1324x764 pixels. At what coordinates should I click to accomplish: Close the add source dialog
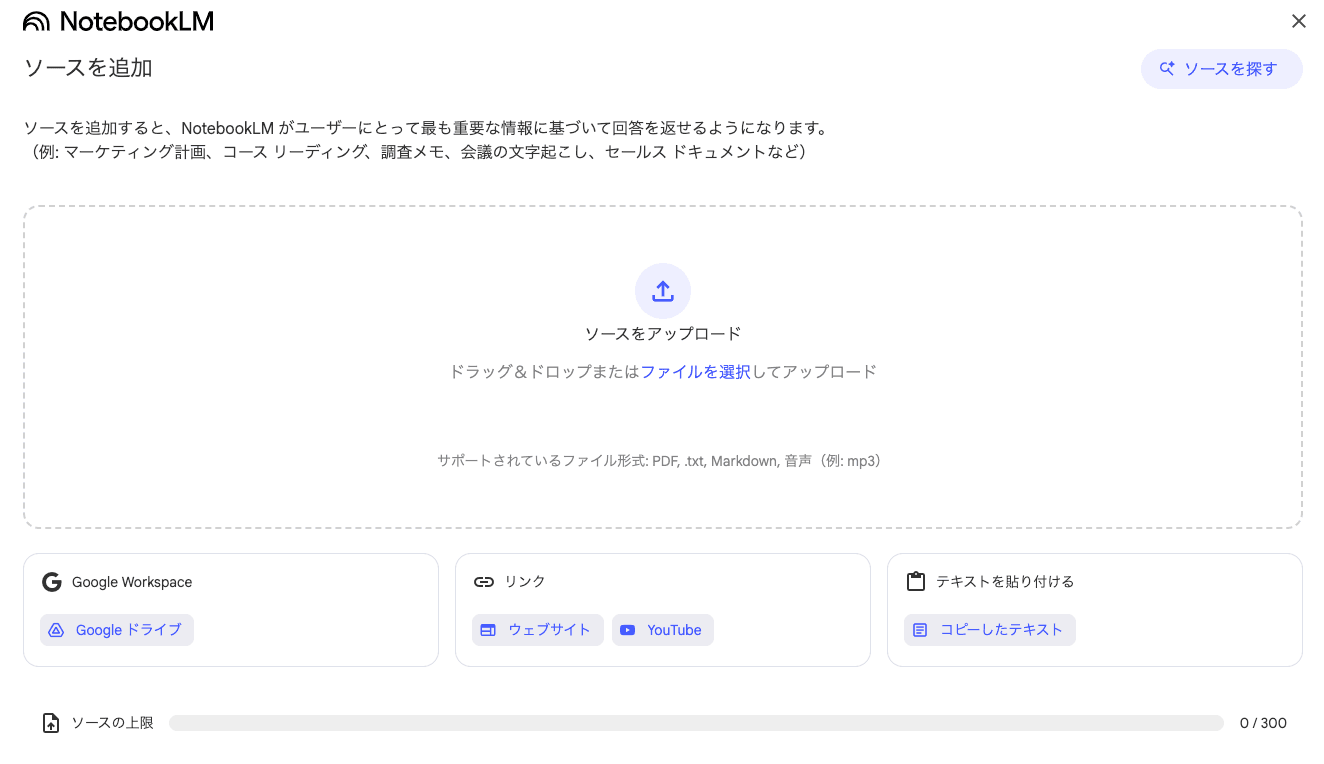pyautogui.click(x=1298, y=22)
